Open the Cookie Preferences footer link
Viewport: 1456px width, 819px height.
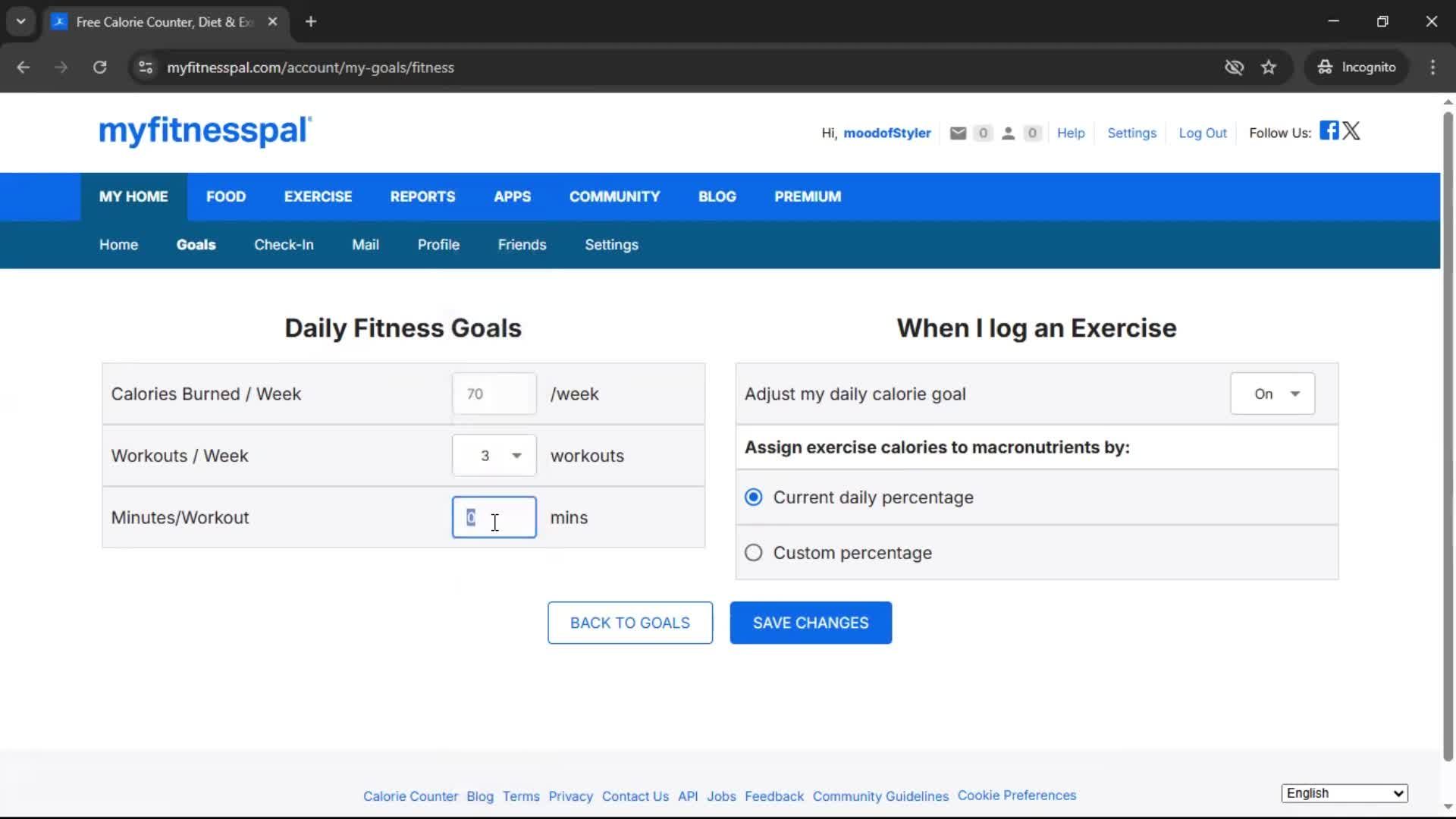click(1017, 795)
